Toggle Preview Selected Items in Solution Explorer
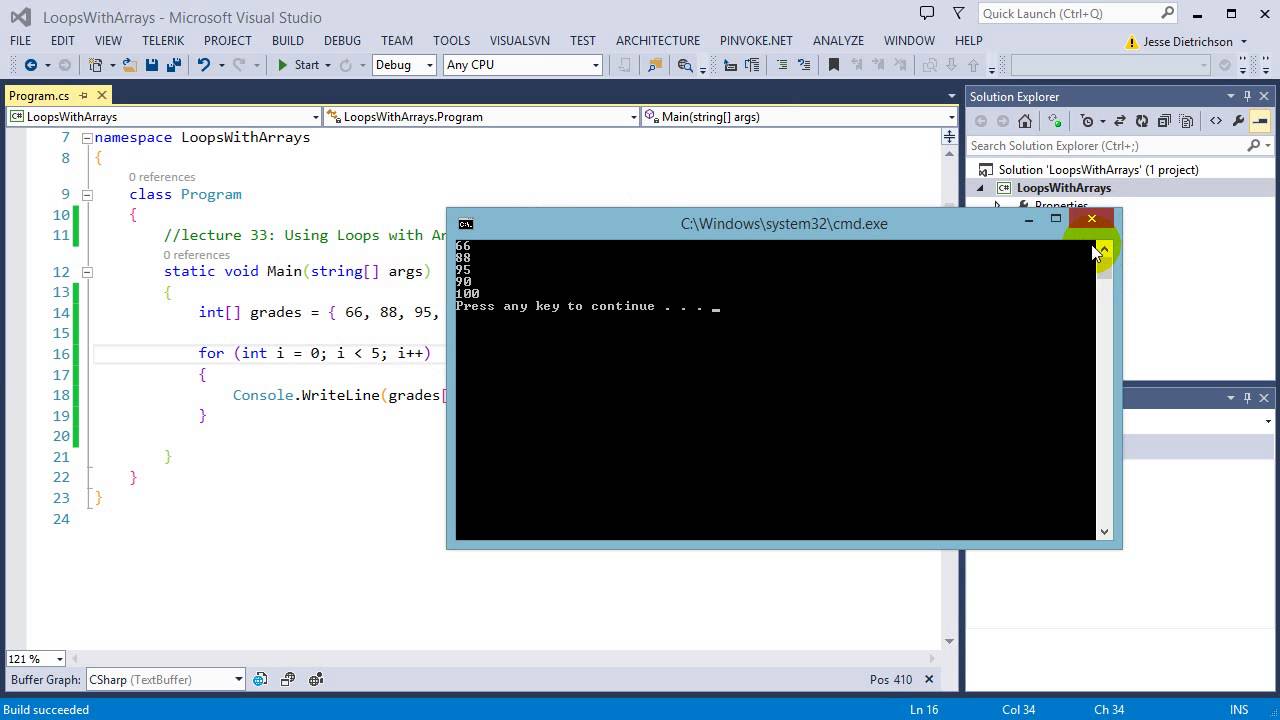This screenshot has width=1280, height=720. point(1260,121)
